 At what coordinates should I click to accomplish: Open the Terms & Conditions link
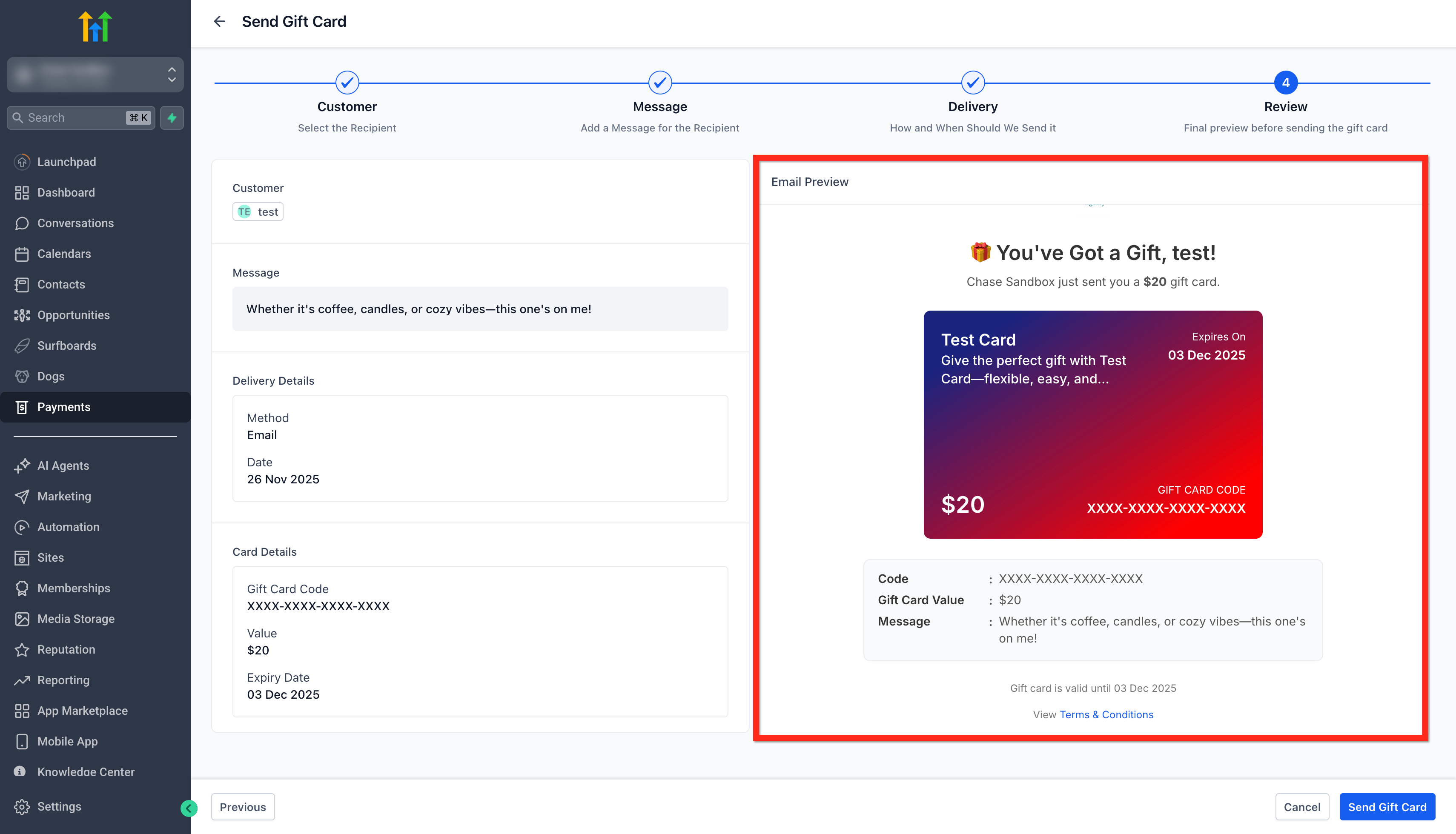pos(1106,714)
